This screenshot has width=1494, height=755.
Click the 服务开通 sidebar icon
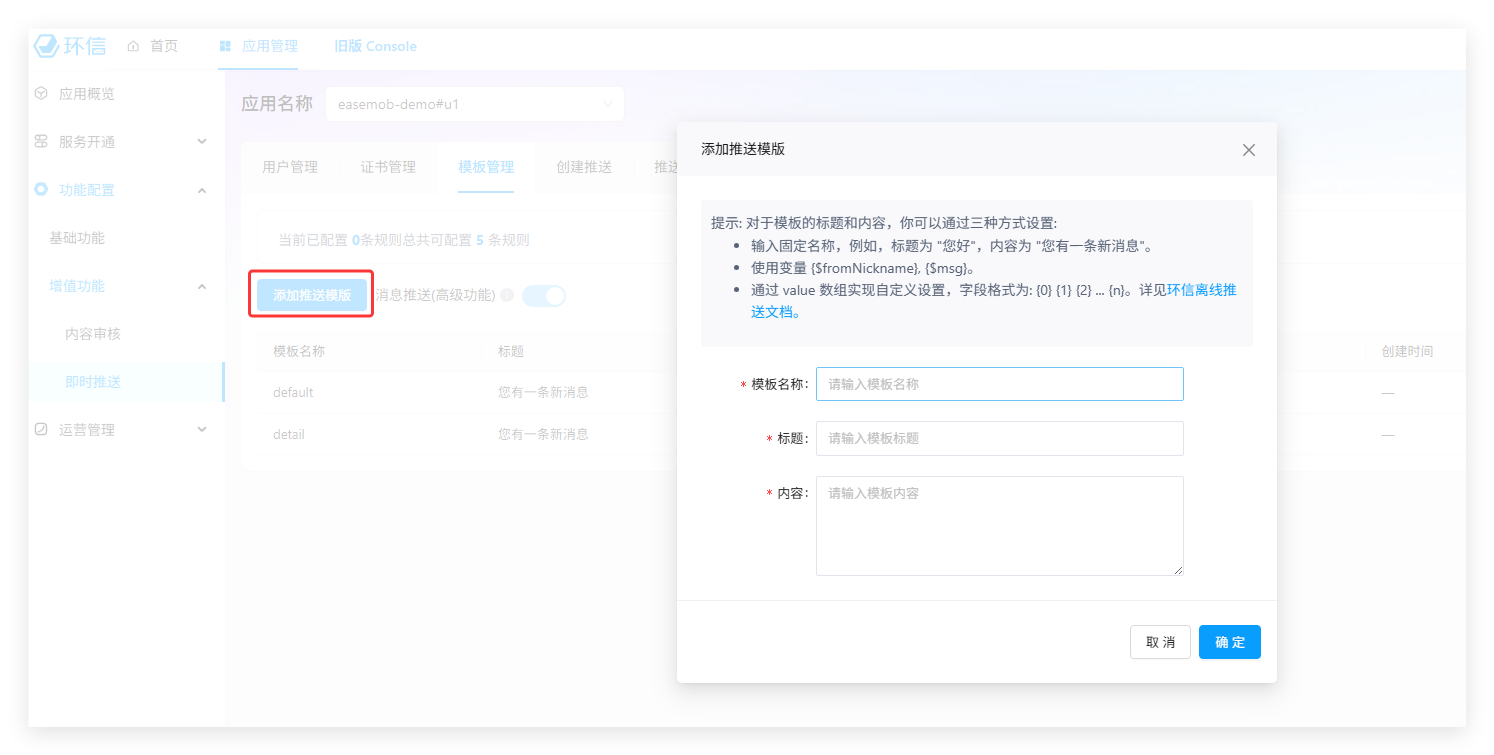click(41, 142)
